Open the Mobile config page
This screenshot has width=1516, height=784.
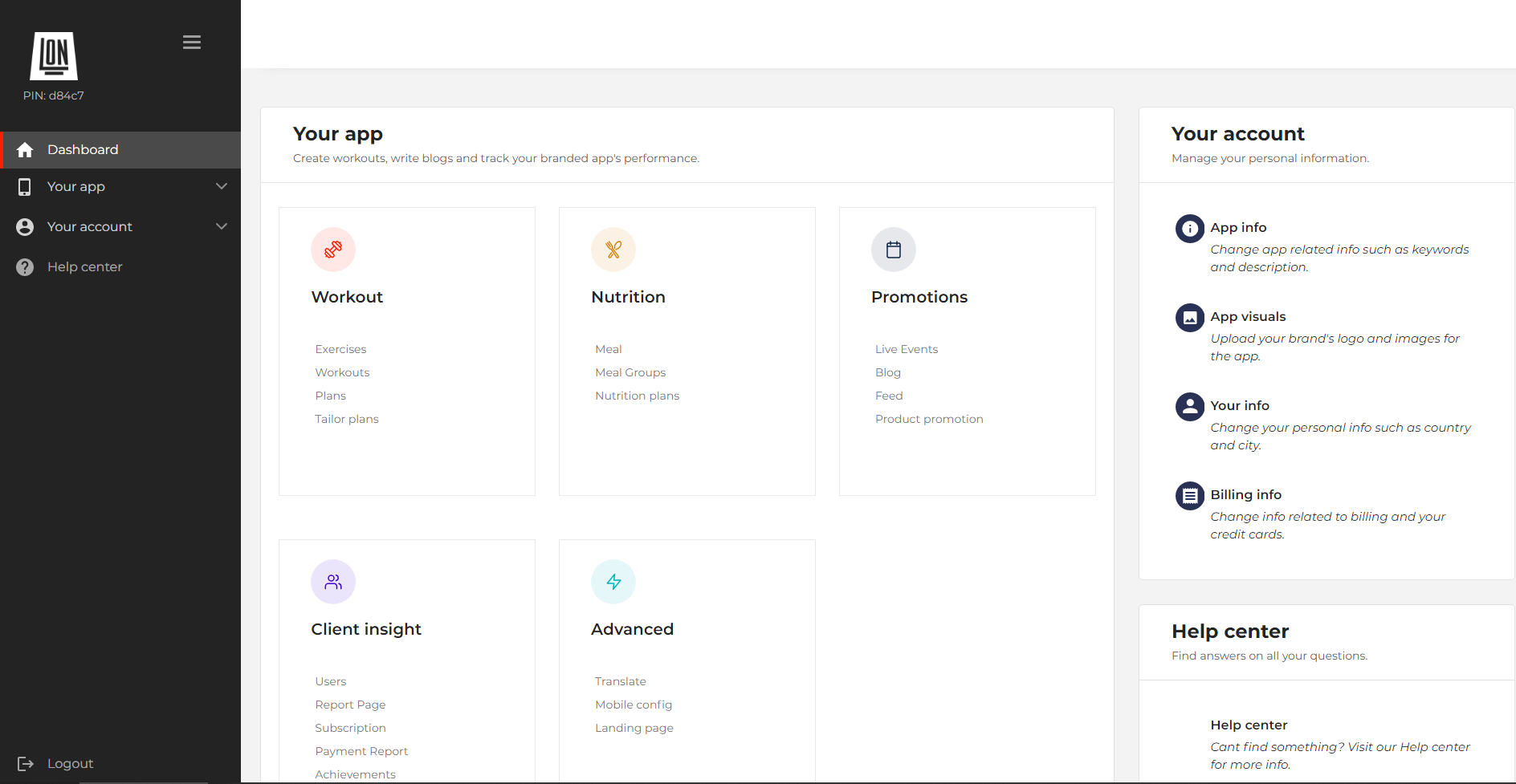pyautogui.click(x=634, y=704)
